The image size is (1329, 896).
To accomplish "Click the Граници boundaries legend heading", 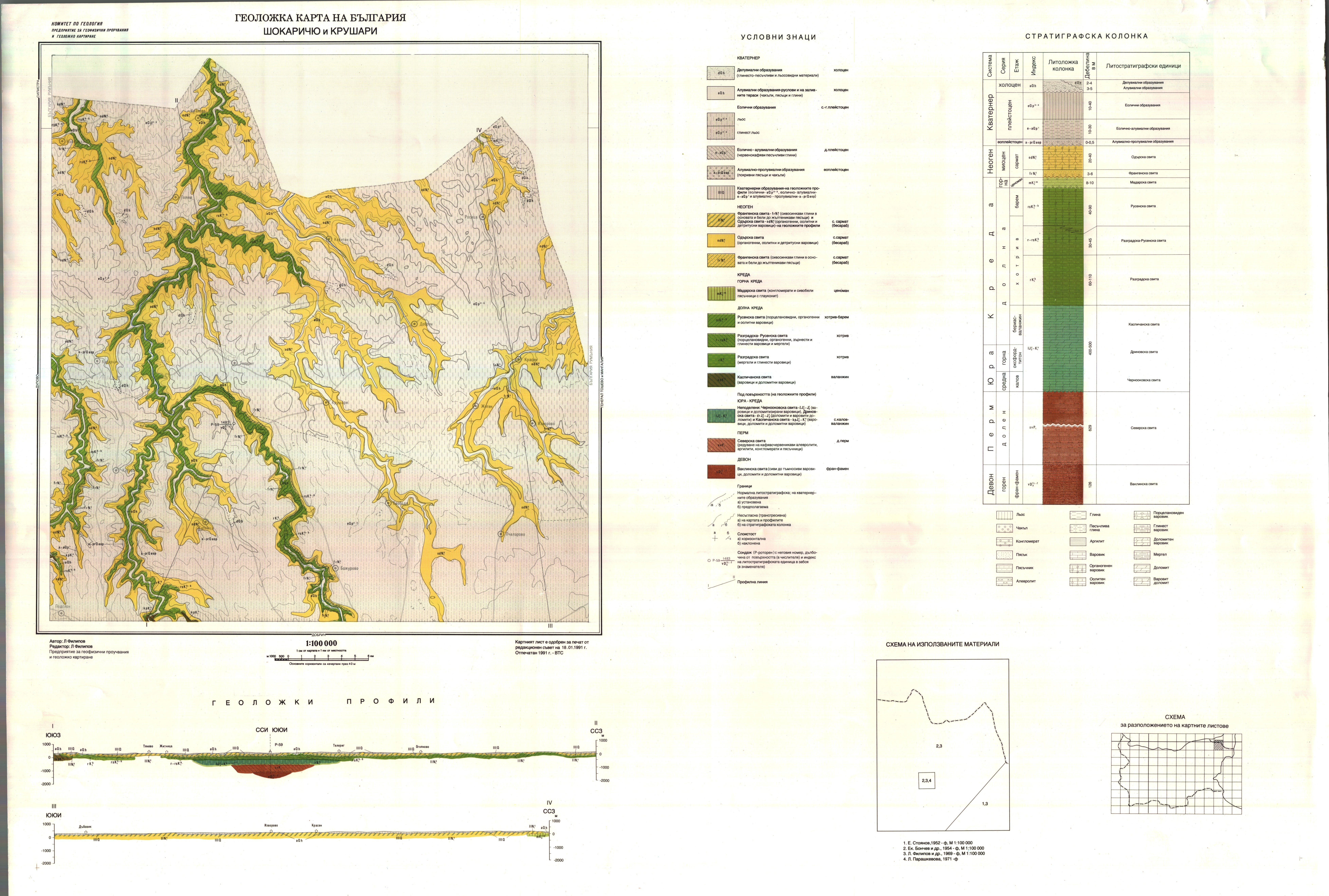I will pos(745,486).
